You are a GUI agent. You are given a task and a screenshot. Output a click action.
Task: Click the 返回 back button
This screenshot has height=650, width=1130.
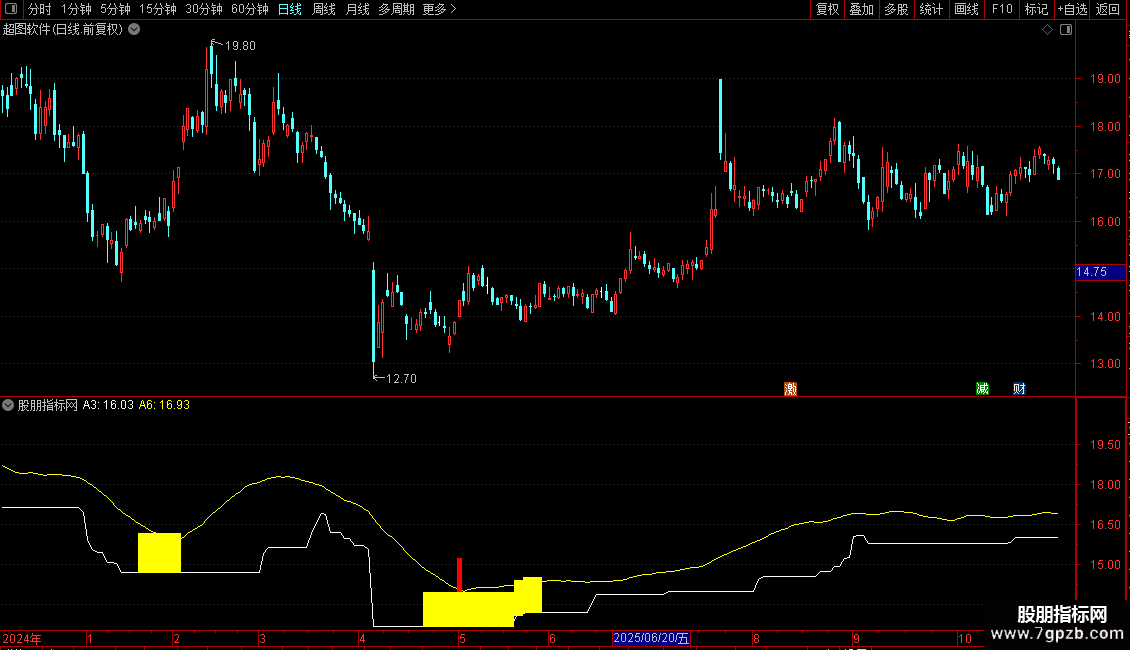pos(1108,9)
